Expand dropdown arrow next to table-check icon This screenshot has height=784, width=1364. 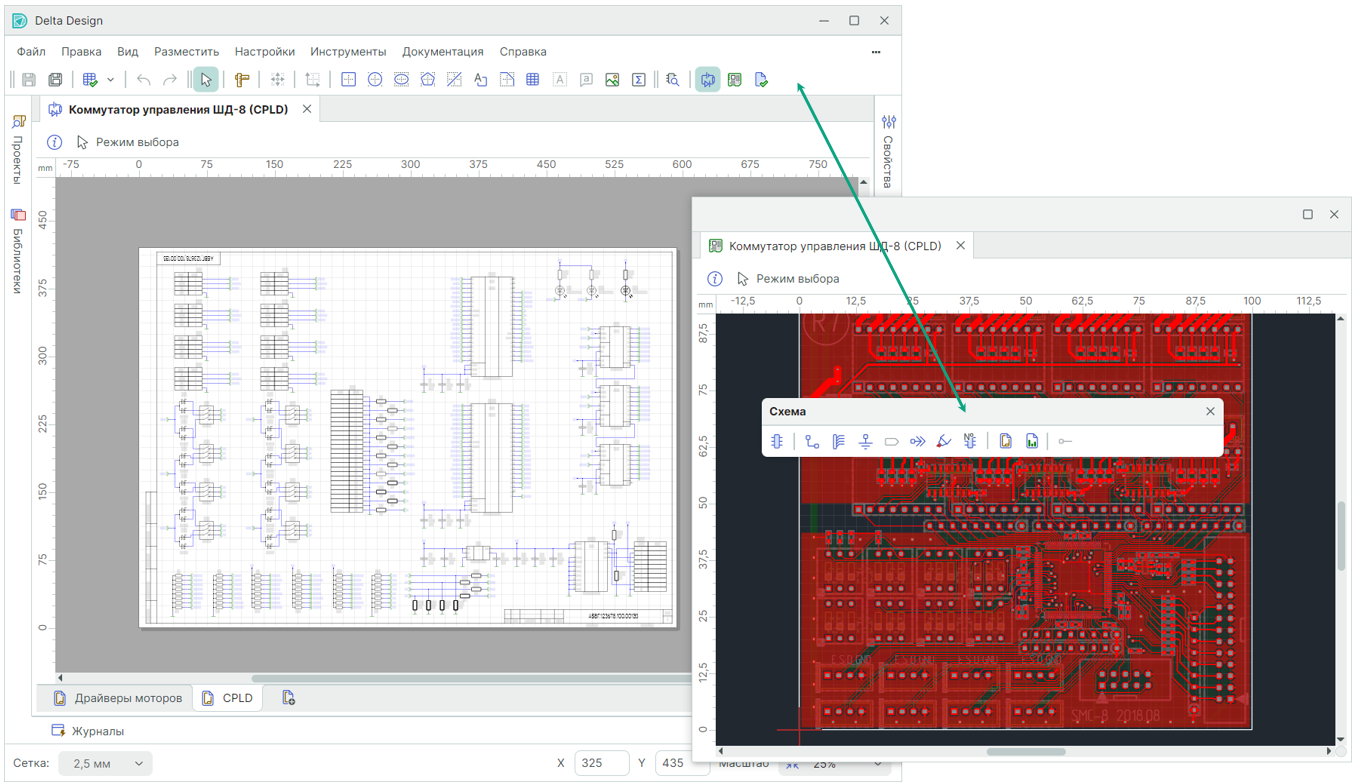pyautogui.click(x=111, y=80)
